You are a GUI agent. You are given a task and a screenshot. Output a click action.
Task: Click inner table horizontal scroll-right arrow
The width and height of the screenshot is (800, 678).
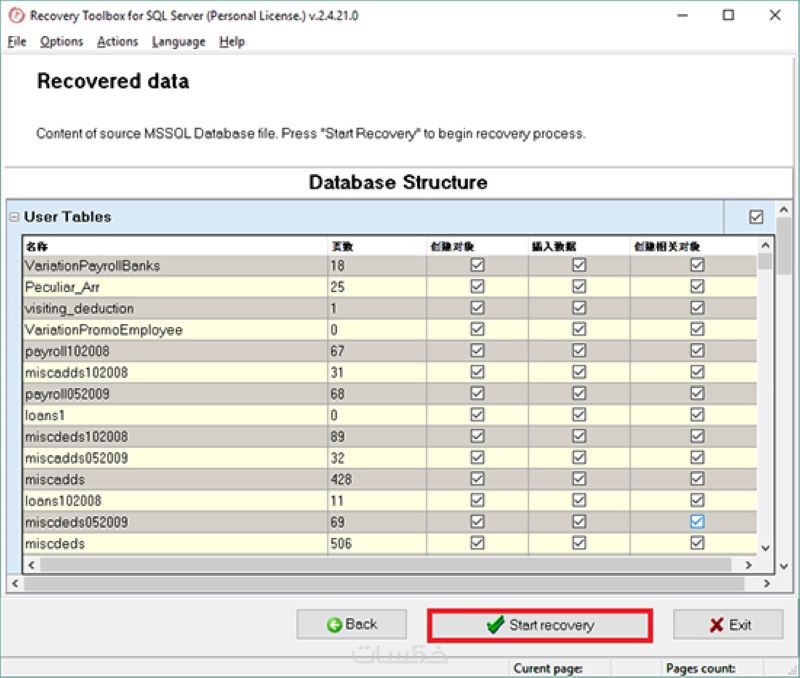(x=748, y=565)
